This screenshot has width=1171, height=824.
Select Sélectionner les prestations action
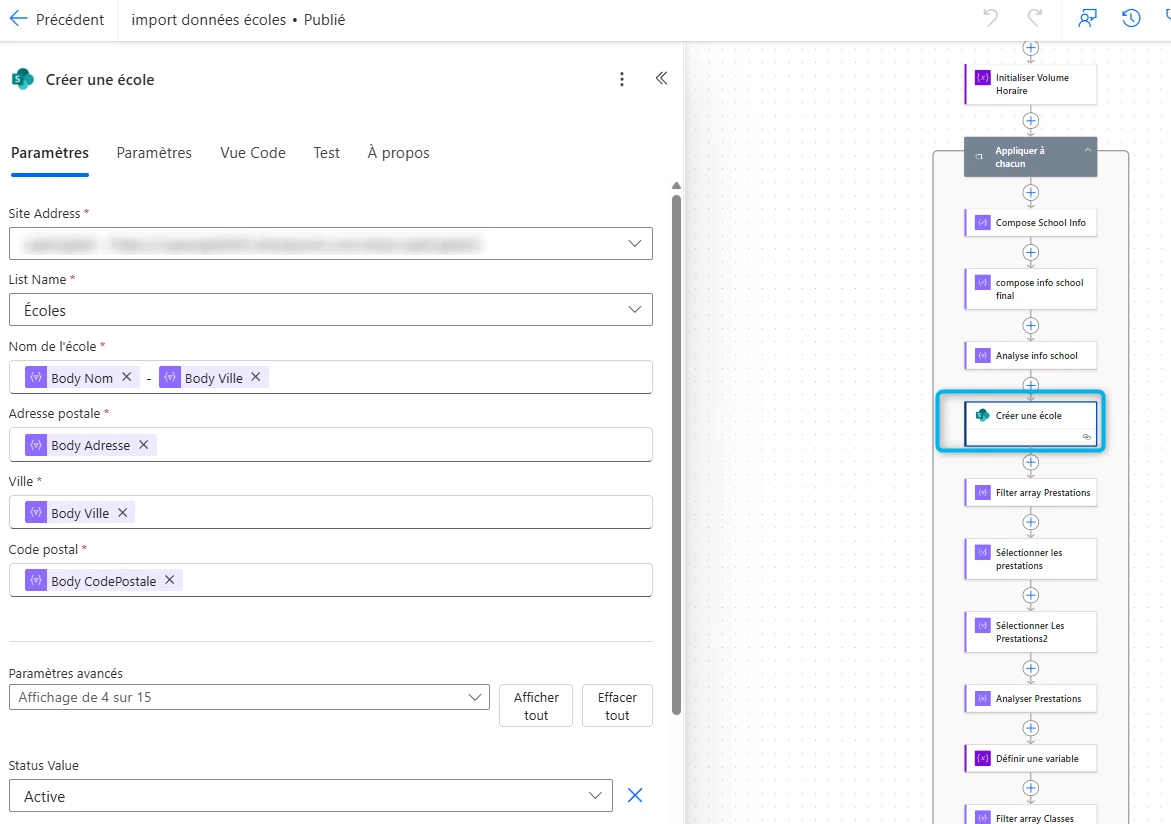(x=1031, y=559)
